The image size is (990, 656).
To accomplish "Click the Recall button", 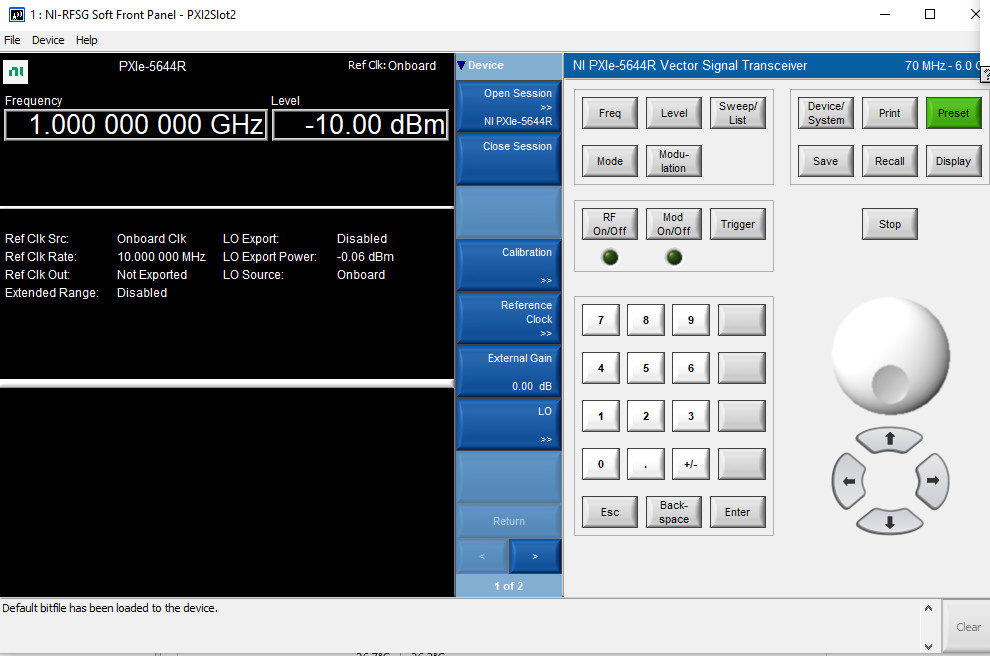I will coord(890,161).
